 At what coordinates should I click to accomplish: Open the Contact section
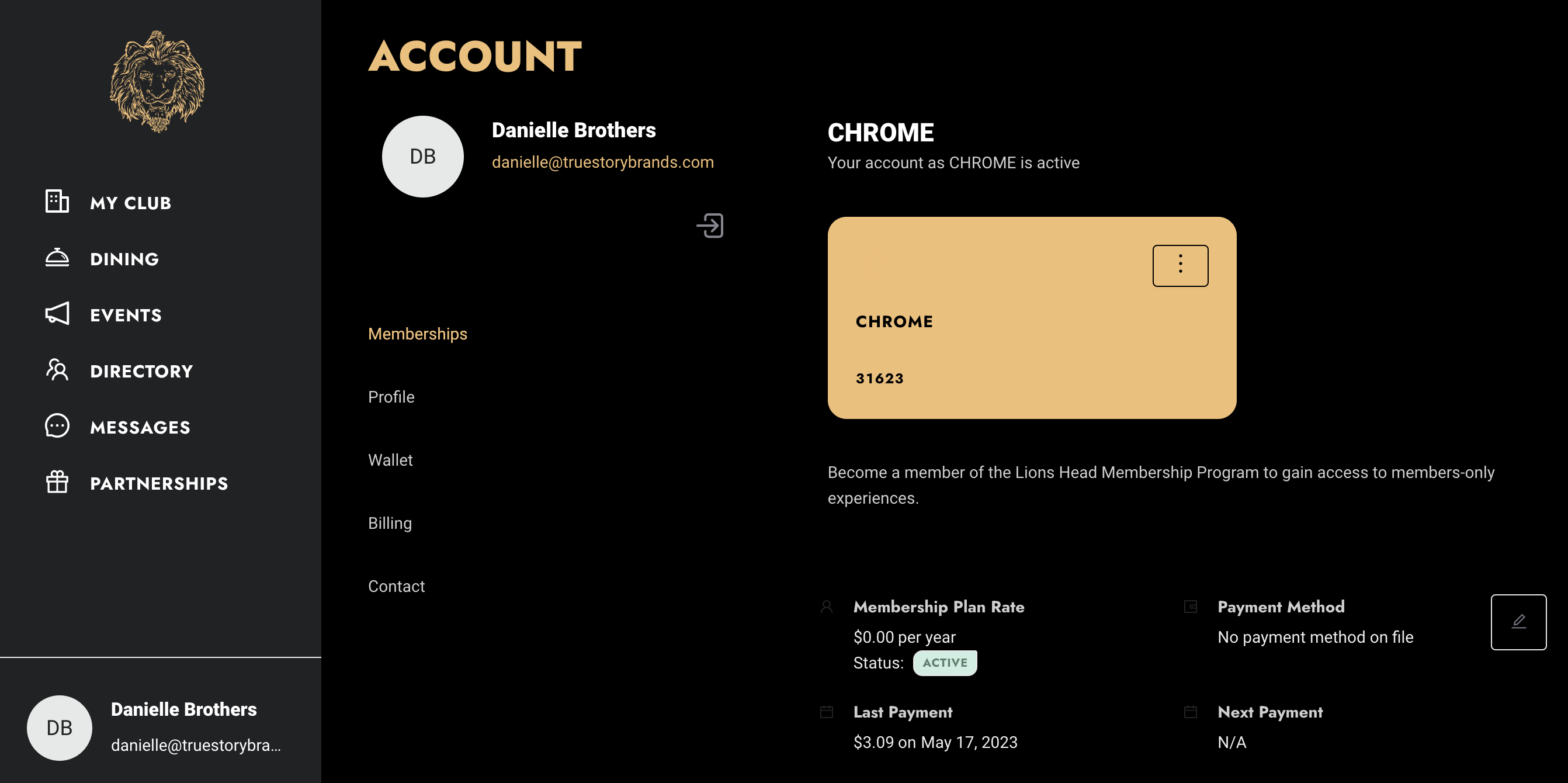[396, 586]
